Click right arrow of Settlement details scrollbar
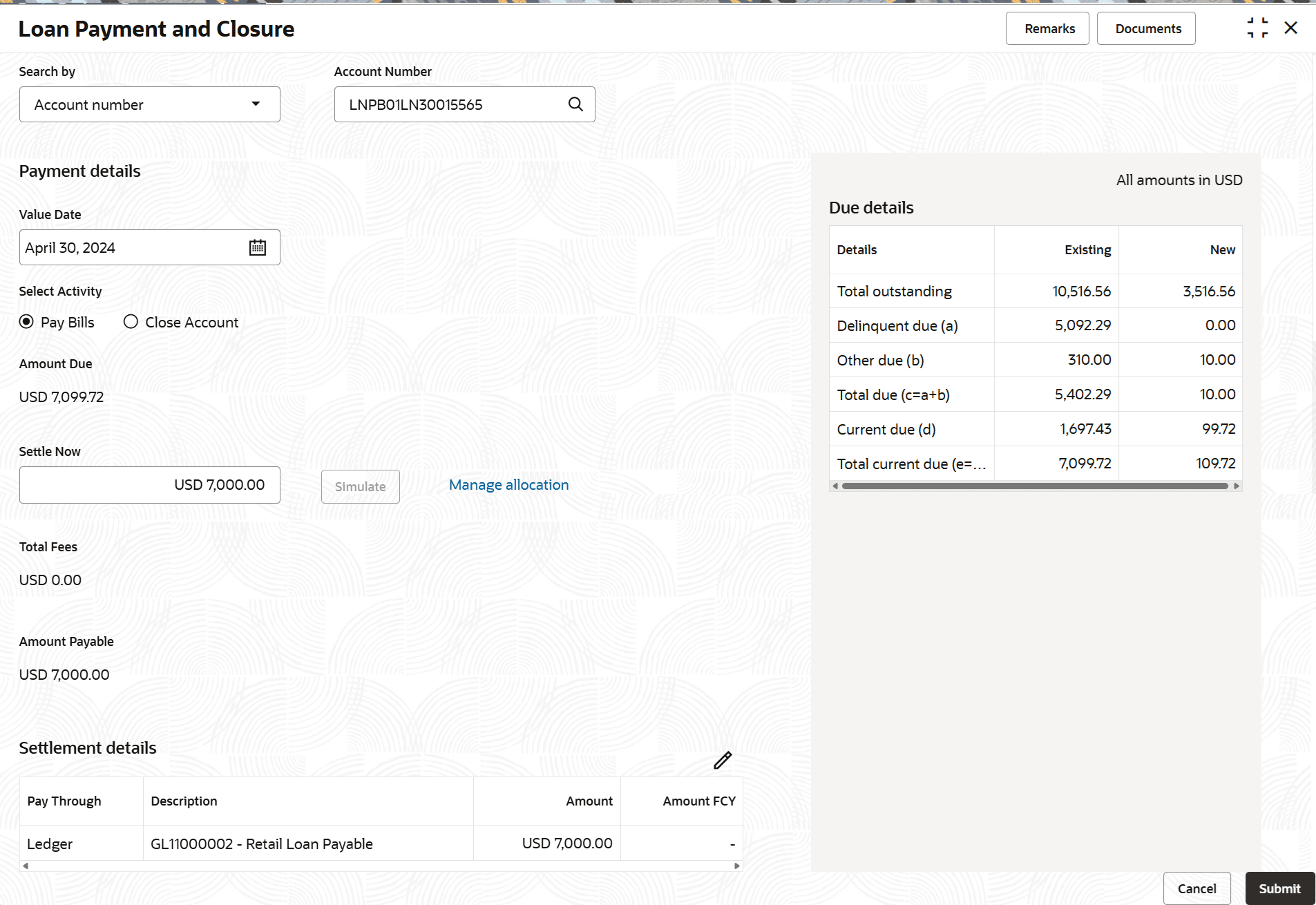The image size is (1316, 905). [737, 866]
